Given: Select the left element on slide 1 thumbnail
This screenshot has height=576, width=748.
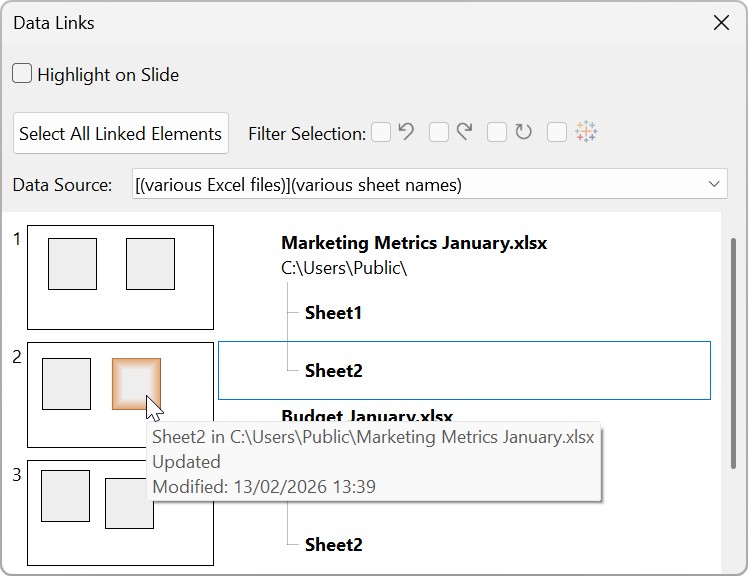Looking at the screenshot, I should pyautogui.click(x=72, y=264).
